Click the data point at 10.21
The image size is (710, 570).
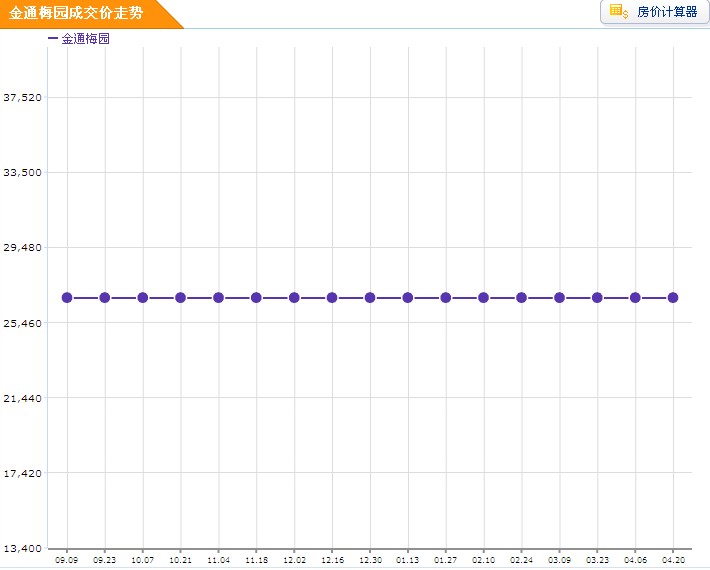click(180, 297)
